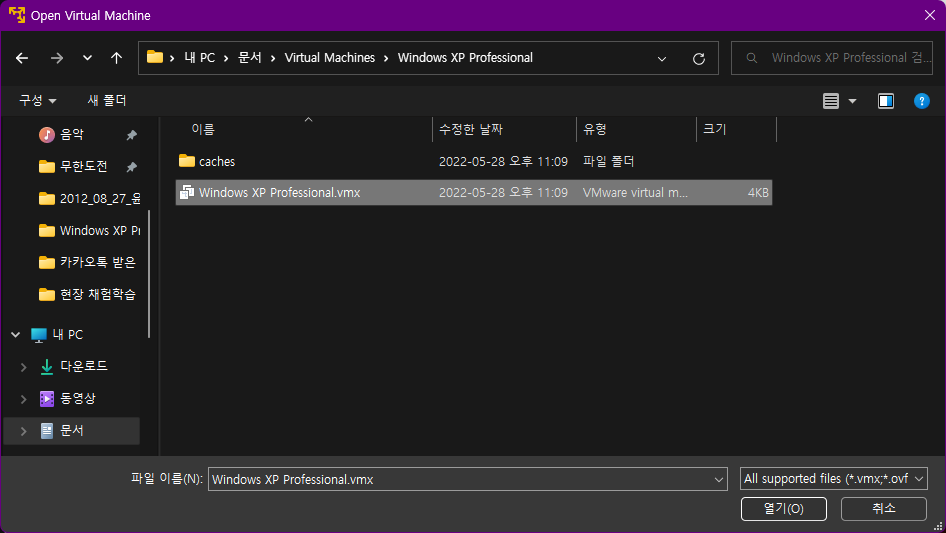Select 내 PC in navigation pane

point(57,334)
